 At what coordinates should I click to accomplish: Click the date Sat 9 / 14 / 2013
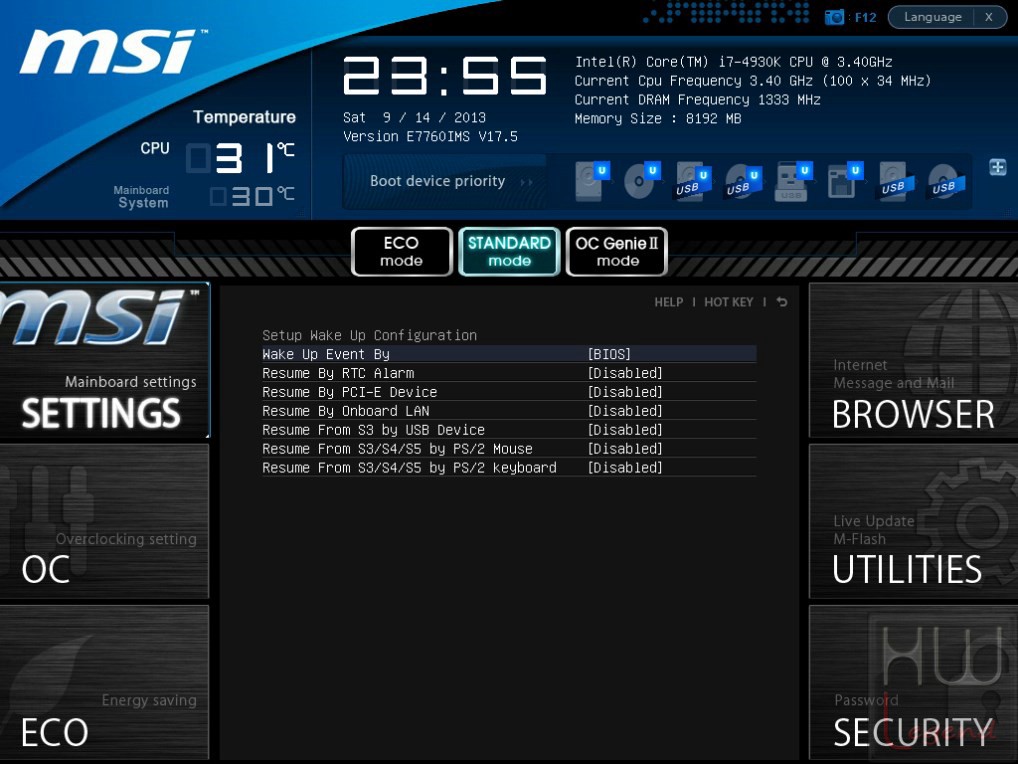point(414,117)
